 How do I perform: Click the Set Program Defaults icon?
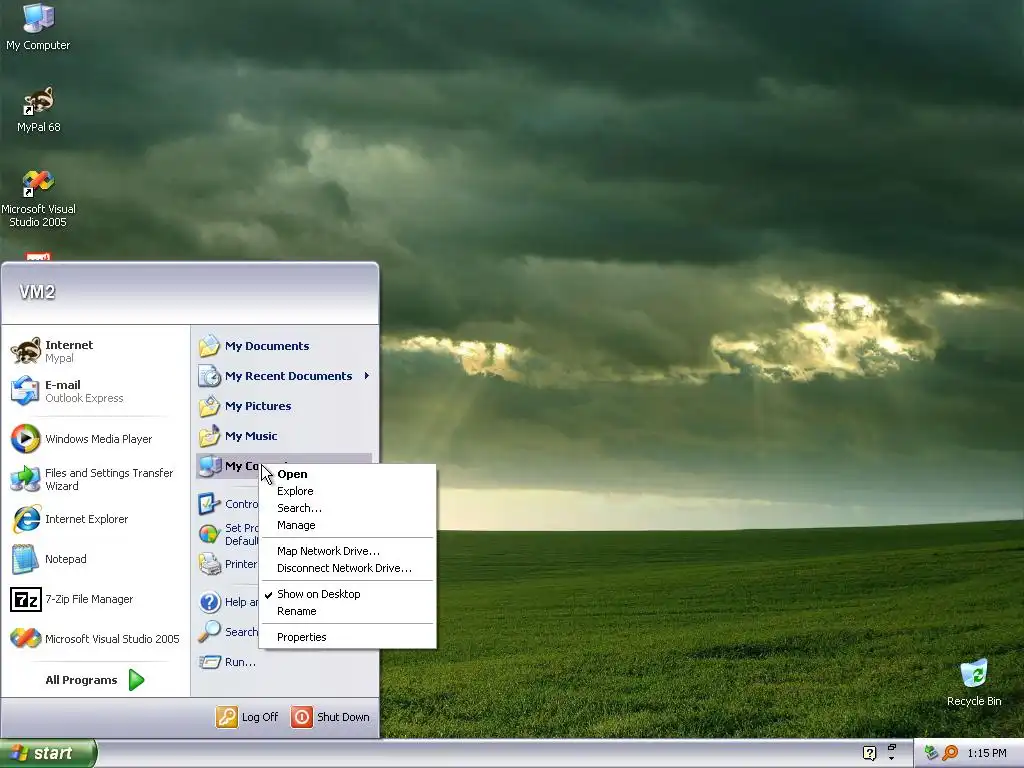pyautogui.click(x=209, y=534)
